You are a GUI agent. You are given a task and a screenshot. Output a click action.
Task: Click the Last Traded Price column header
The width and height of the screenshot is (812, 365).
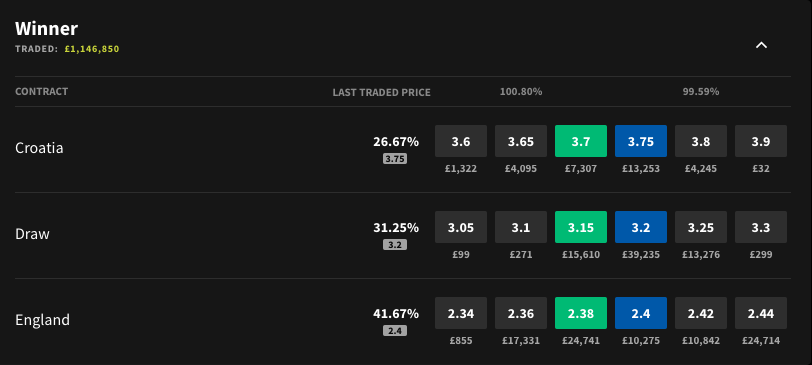pyautogui.click(x=382, y=93)
